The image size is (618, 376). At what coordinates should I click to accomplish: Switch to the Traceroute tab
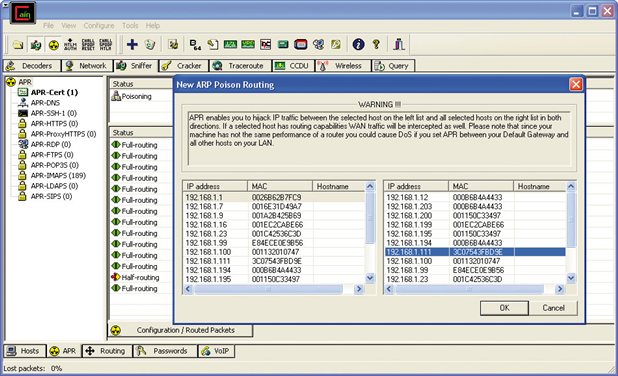pyautogui.click(x=240, y=66)
